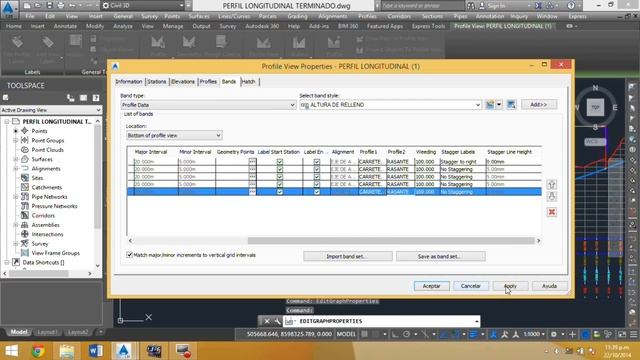Switch to the Stations tab
Viewport: 640px width, 360px height.
157,82
